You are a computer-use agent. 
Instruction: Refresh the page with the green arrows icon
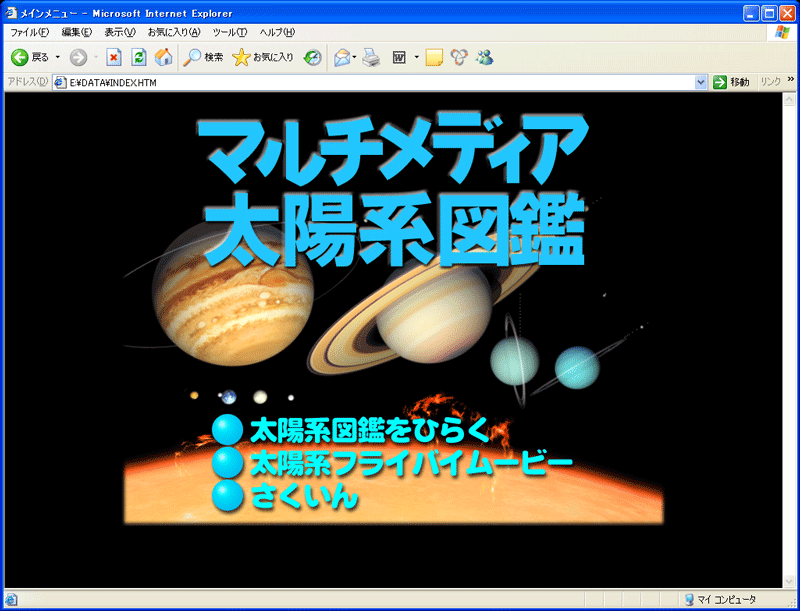[x=139, y=57]
